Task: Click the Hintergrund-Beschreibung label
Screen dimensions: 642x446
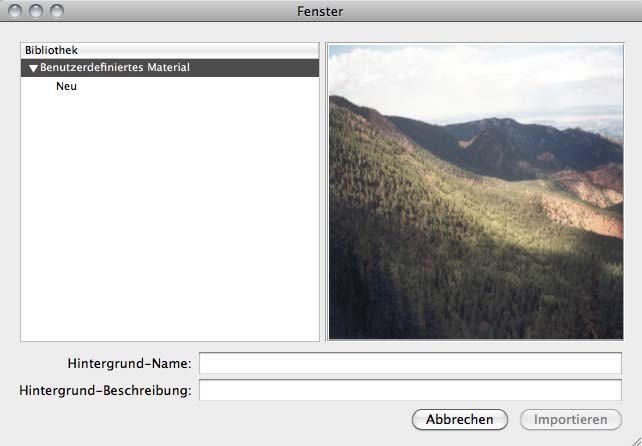Action: [105, 390]
